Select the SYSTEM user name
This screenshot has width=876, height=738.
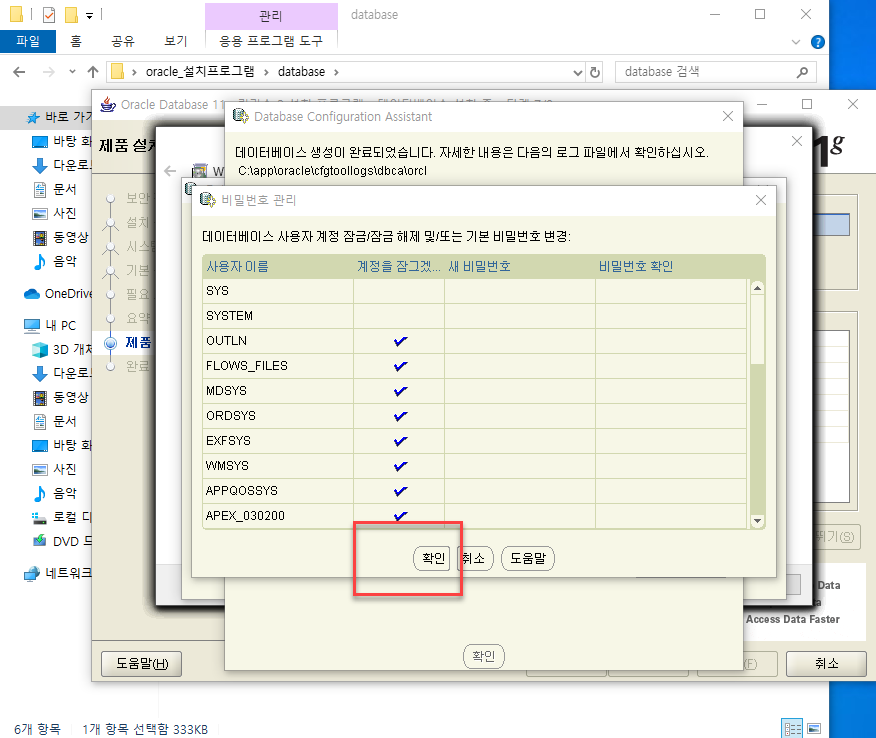(230, 316)
